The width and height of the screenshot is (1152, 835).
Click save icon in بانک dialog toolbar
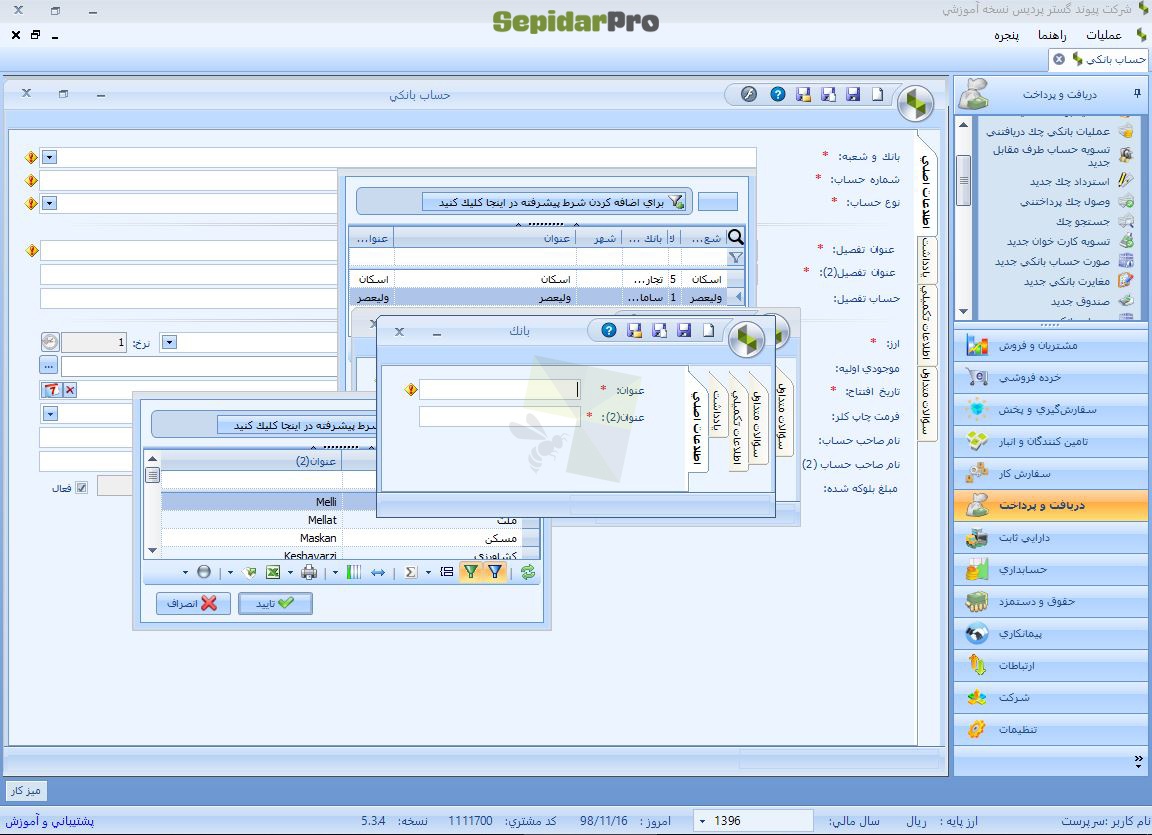pos(684,330)
